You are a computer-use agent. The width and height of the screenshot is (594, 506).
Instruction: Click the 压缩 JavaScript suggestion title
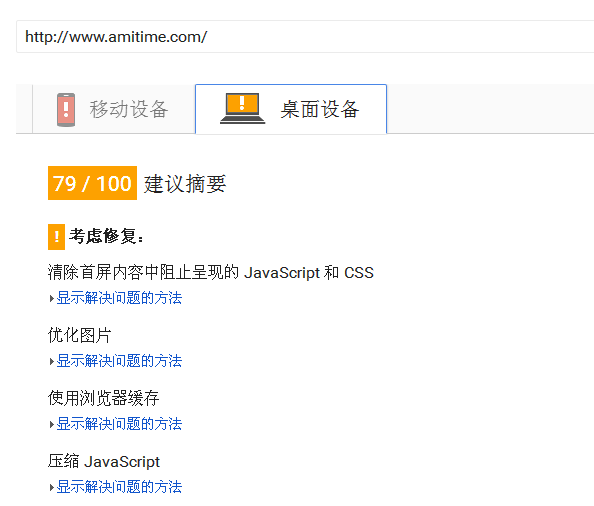click(104, 462)
